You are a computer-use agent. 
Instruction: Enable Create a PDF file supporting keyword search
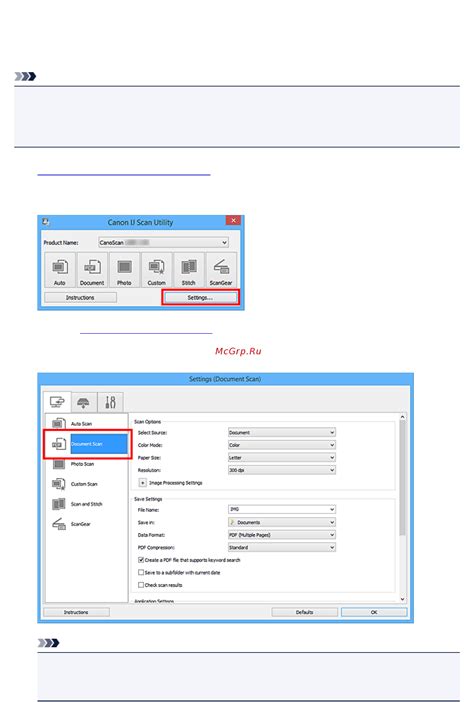click(x=141, y=560)
